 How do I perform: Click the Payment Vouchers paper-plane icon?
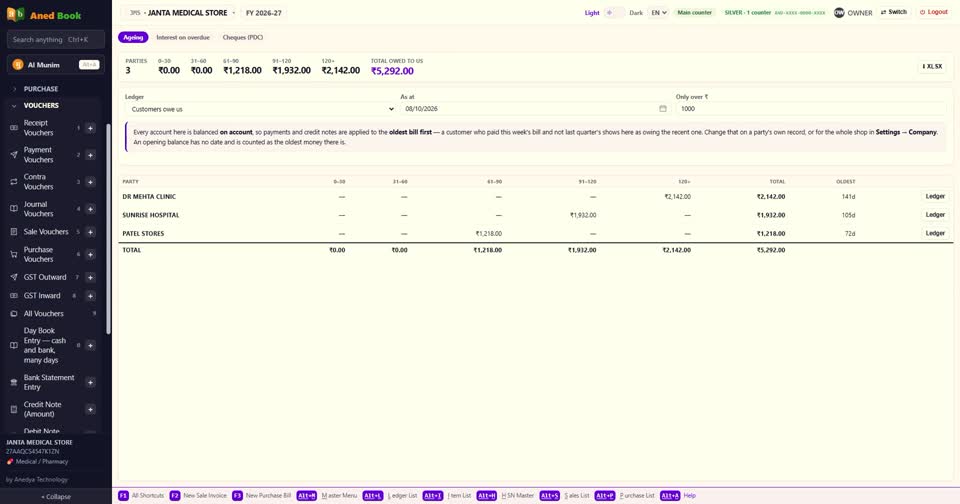point(14,155)
